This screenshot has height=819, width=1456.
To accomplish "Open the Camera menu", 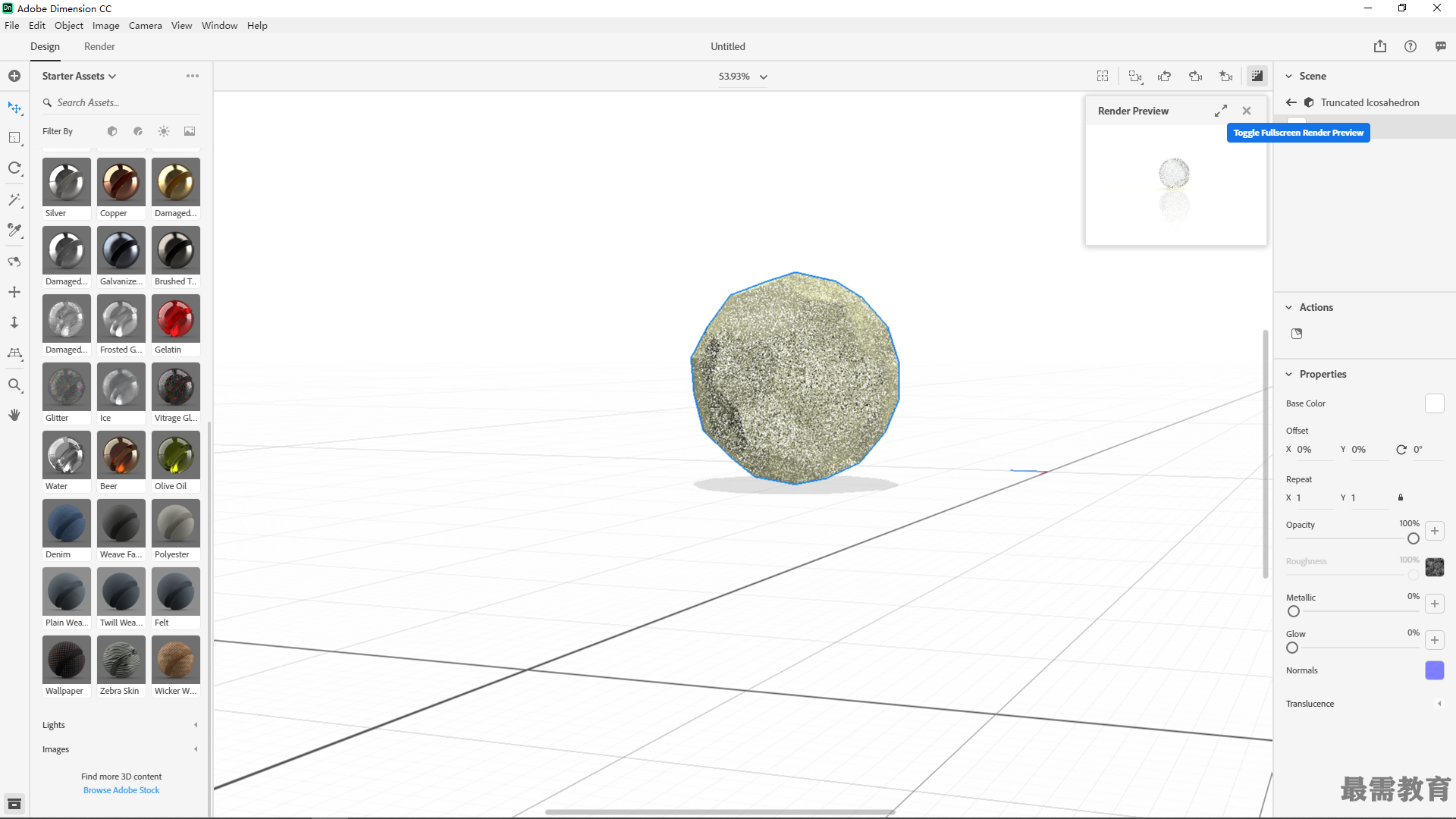I will 145,25.
